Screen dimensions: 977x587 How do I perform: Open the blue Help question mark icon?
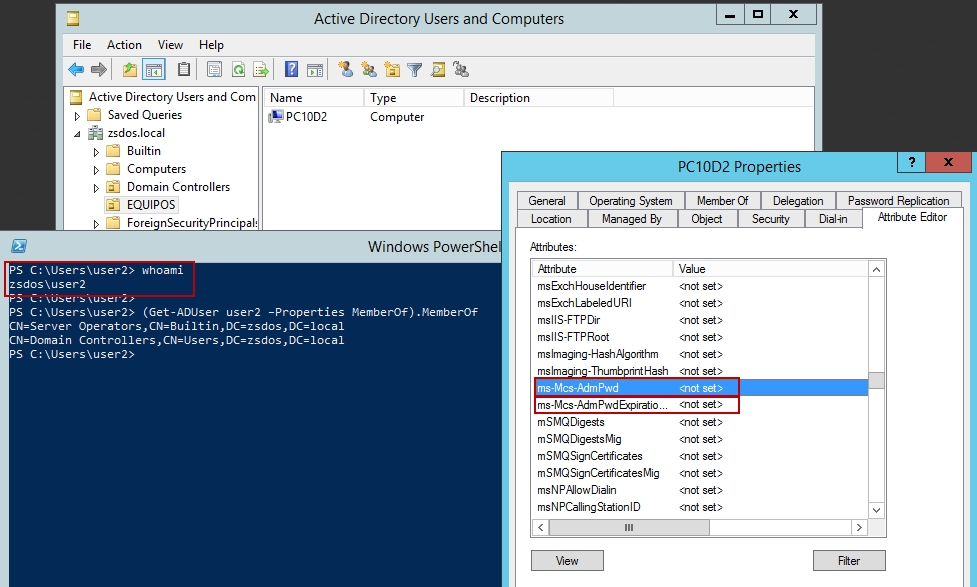(x=291, y=69)
